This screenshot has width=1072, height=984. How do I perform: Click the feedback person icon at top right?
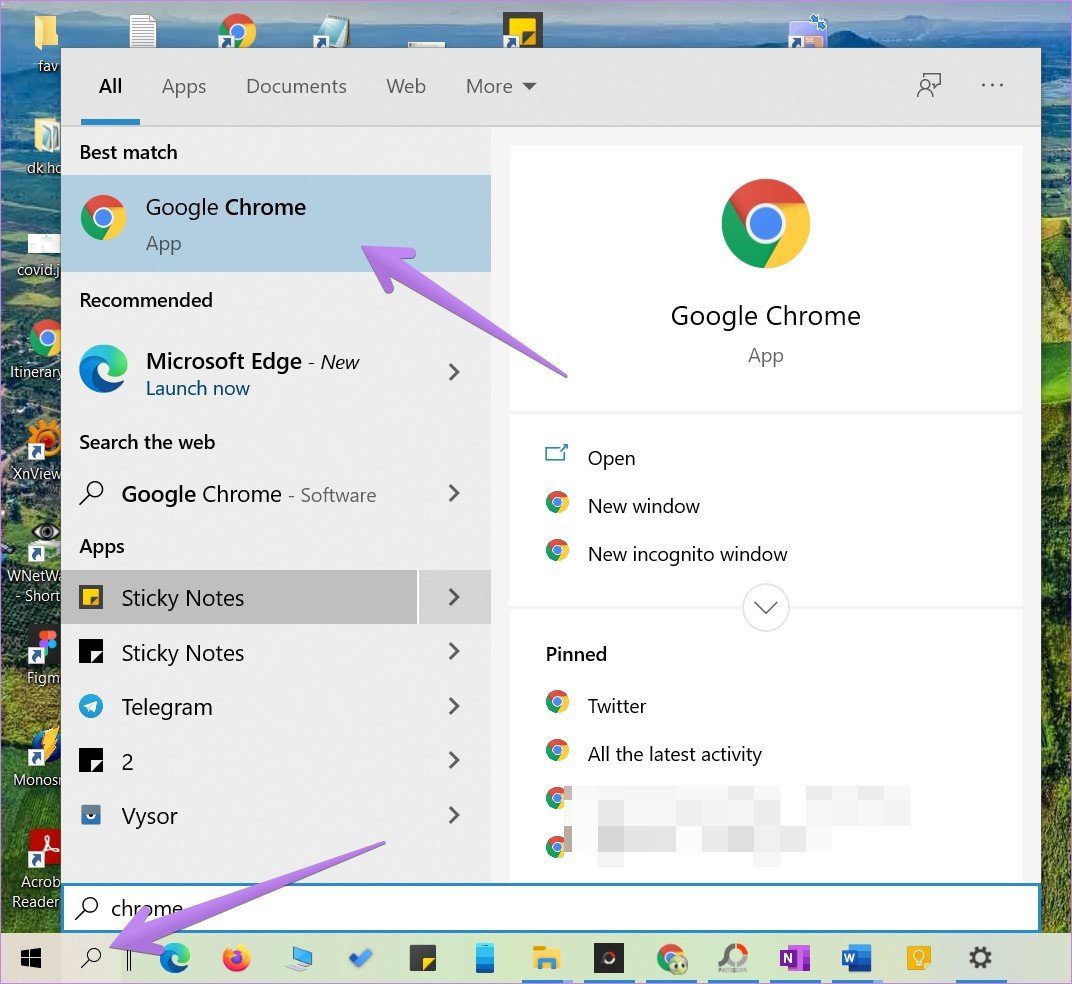pos(928,85)
